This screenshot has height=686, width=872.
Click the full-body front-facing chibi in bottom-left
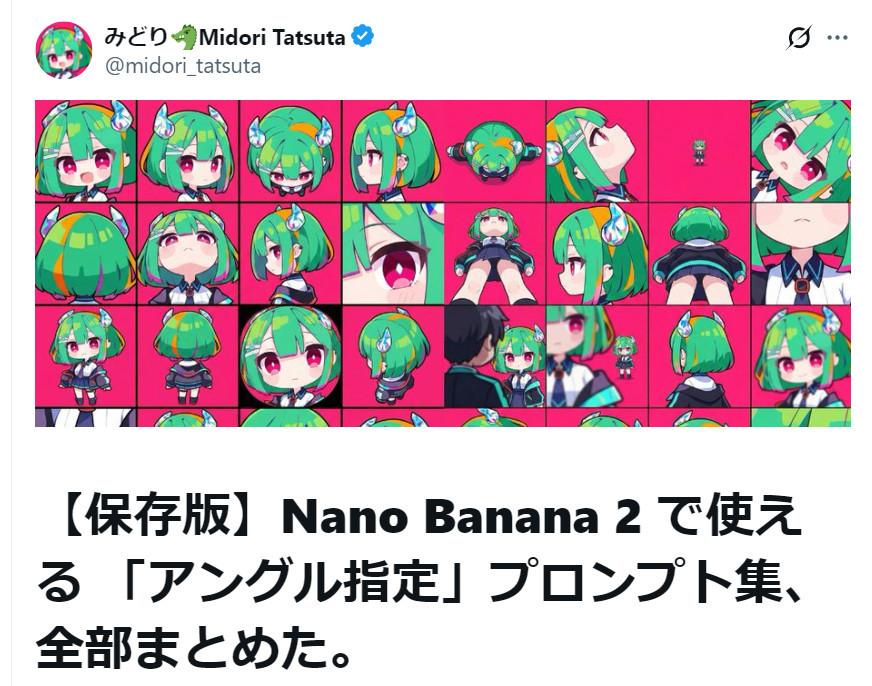(85, 356)
